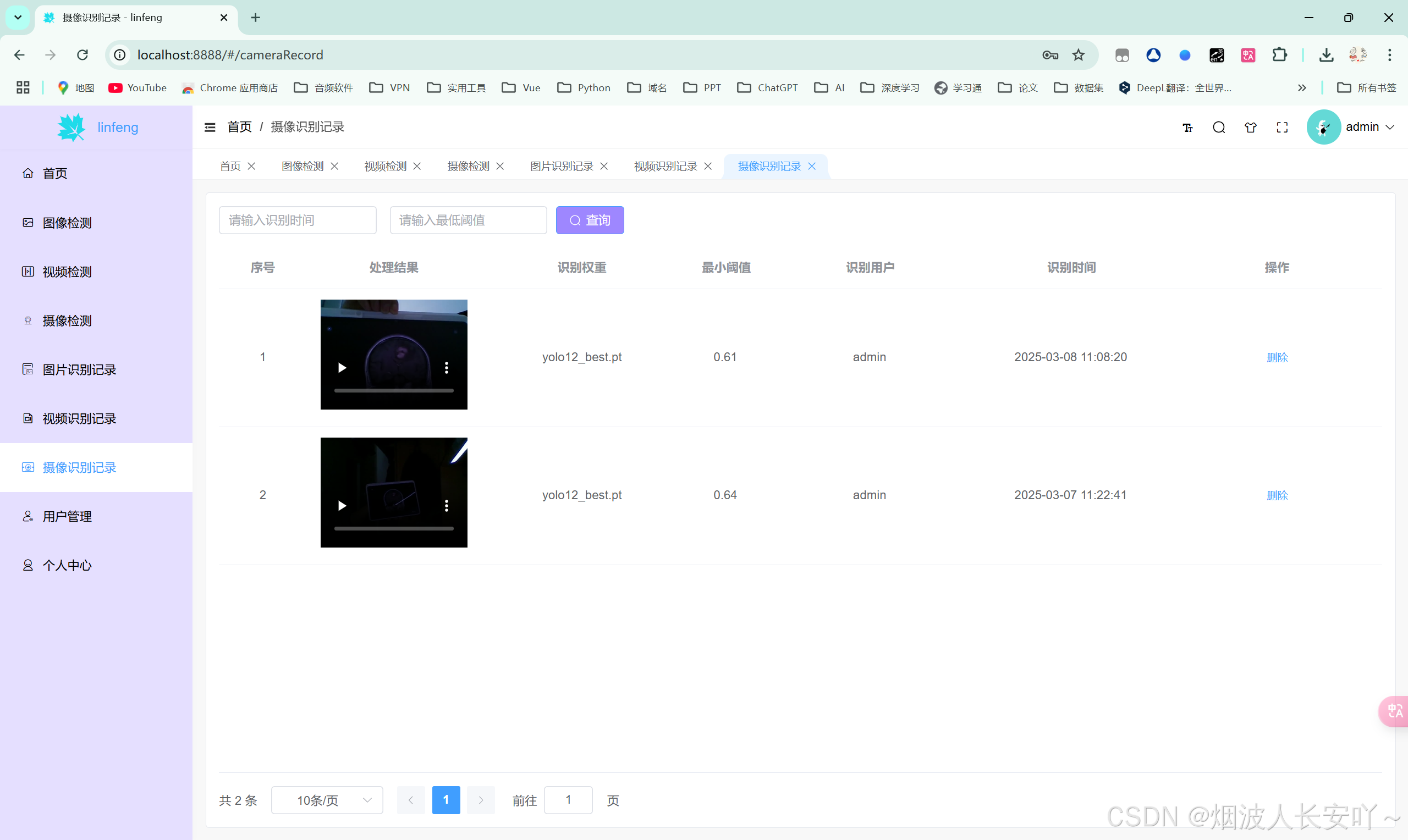
Task: Seek on first video's progress bar
Action: 393,390
